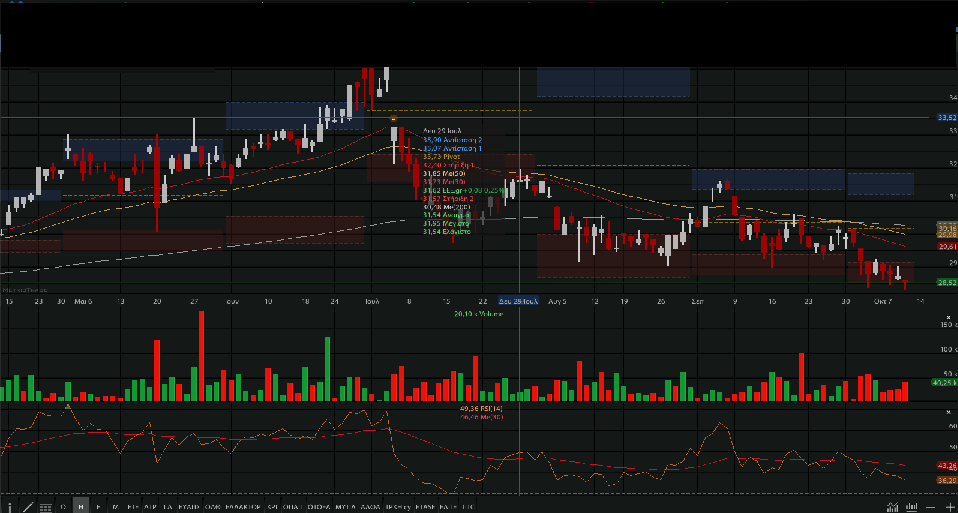The width and height of the screenshot is (958, 513).
Task: Select the trend line drawing tool
Action: (x=27, y=507)
